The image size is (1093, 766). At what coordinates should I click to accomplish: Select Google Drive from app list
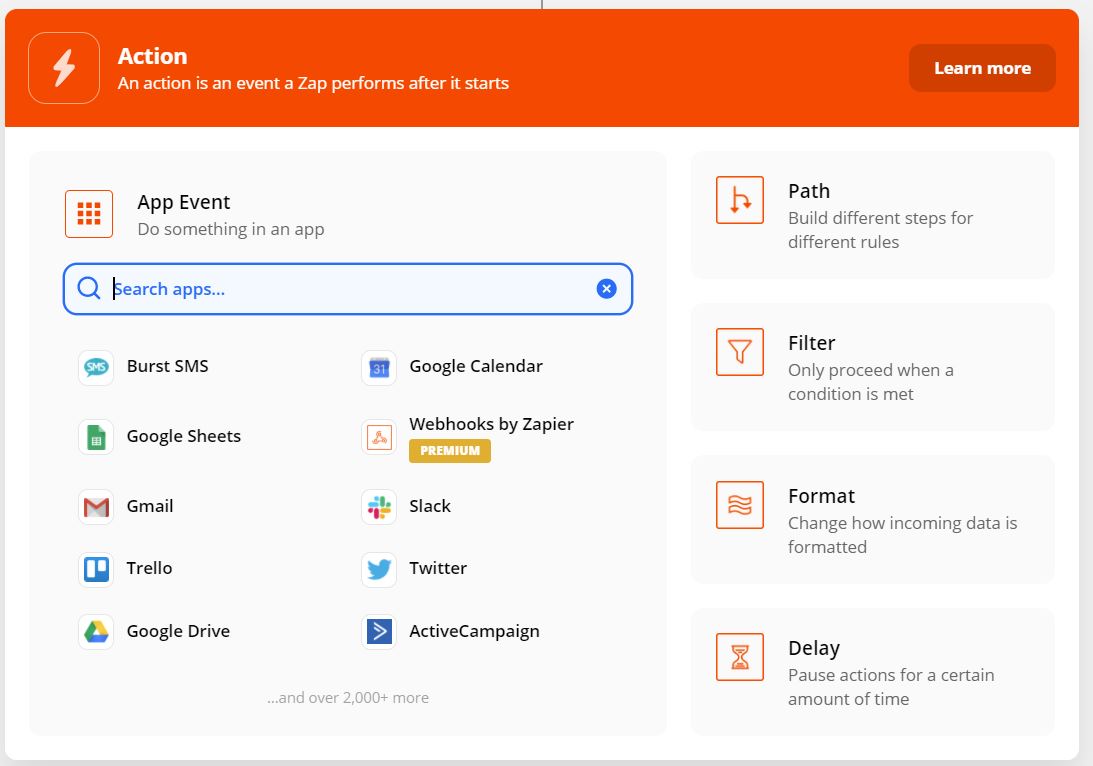click(x=178, y=631)
